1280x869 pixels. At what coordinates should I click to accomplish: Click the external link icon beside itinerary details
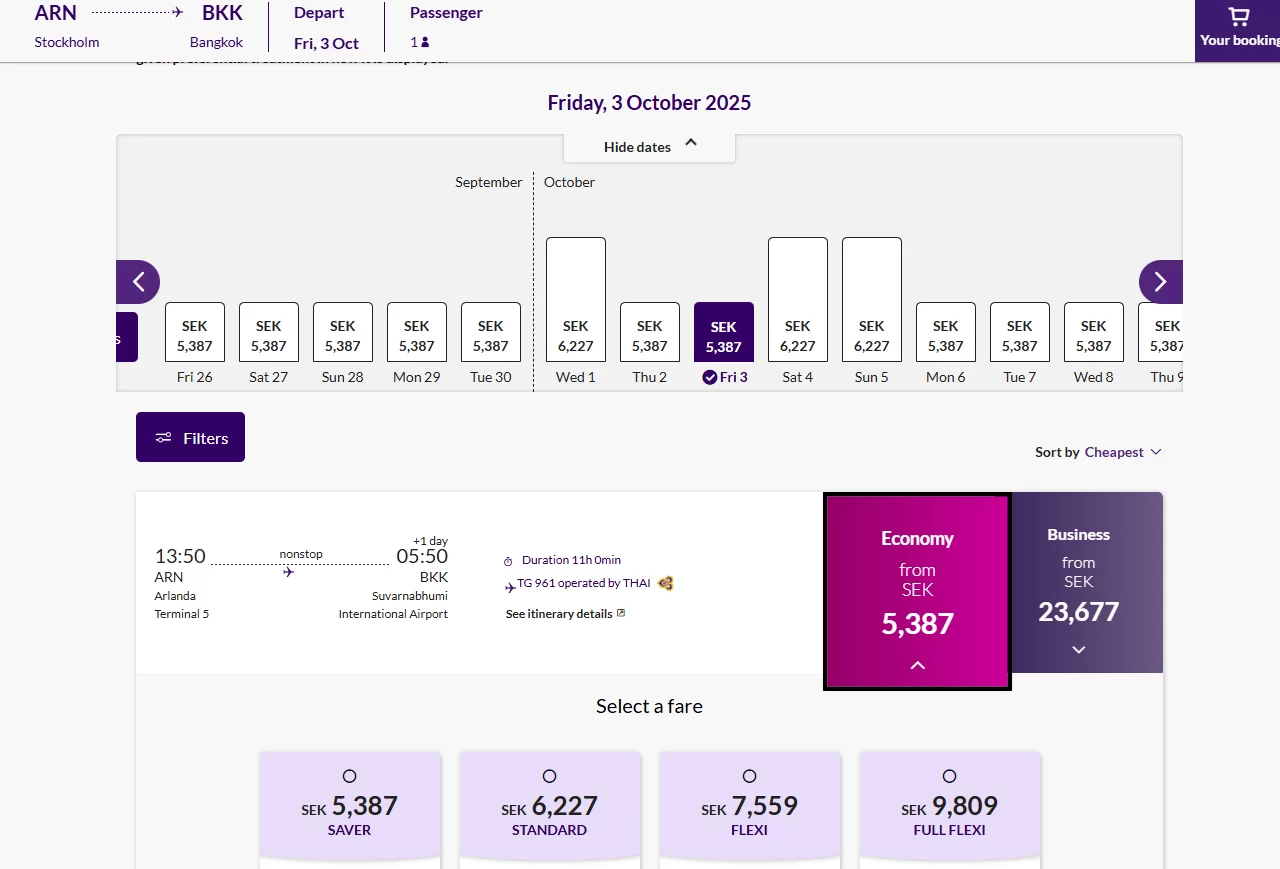coord(621,613)
